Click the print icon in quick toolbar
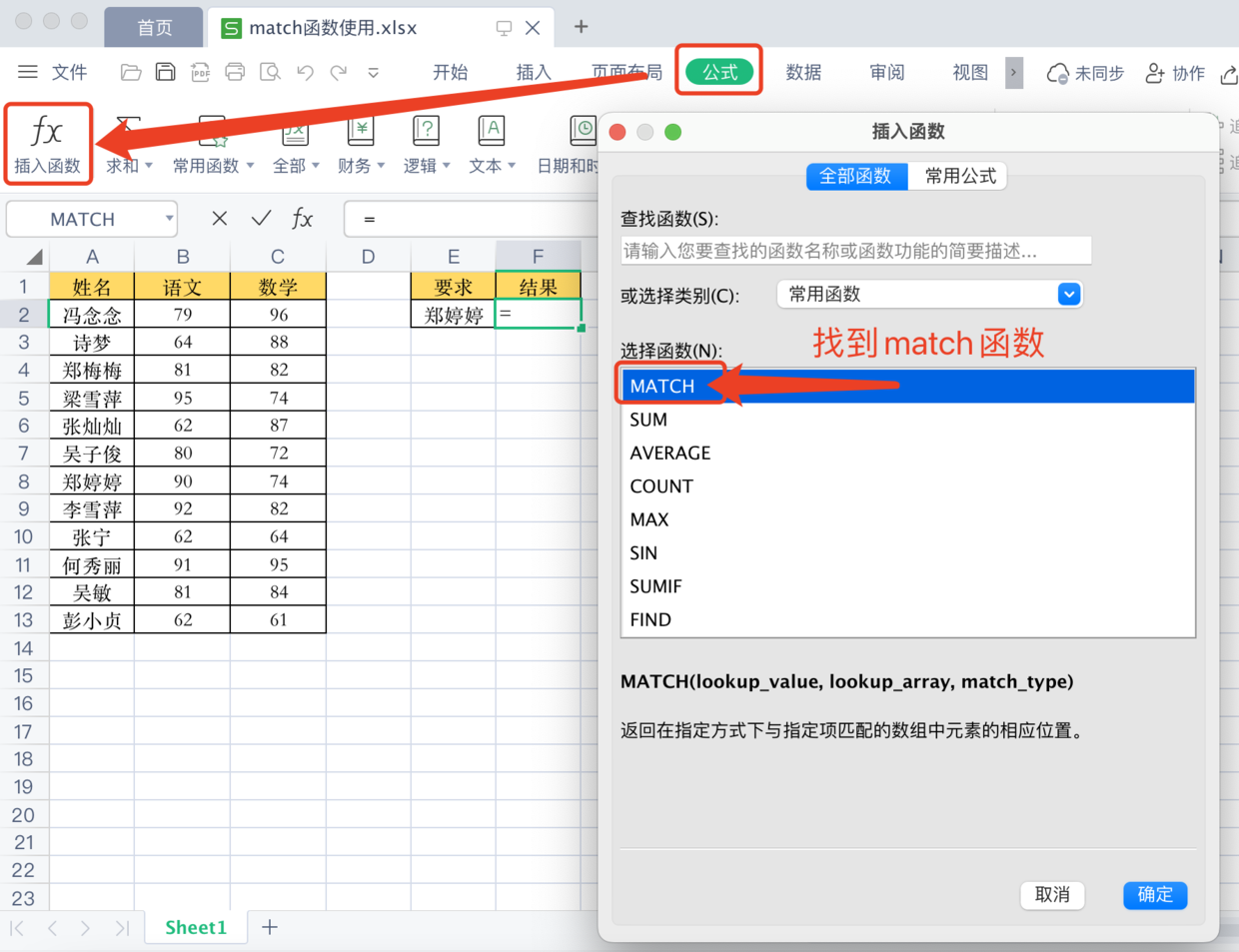 235,72
